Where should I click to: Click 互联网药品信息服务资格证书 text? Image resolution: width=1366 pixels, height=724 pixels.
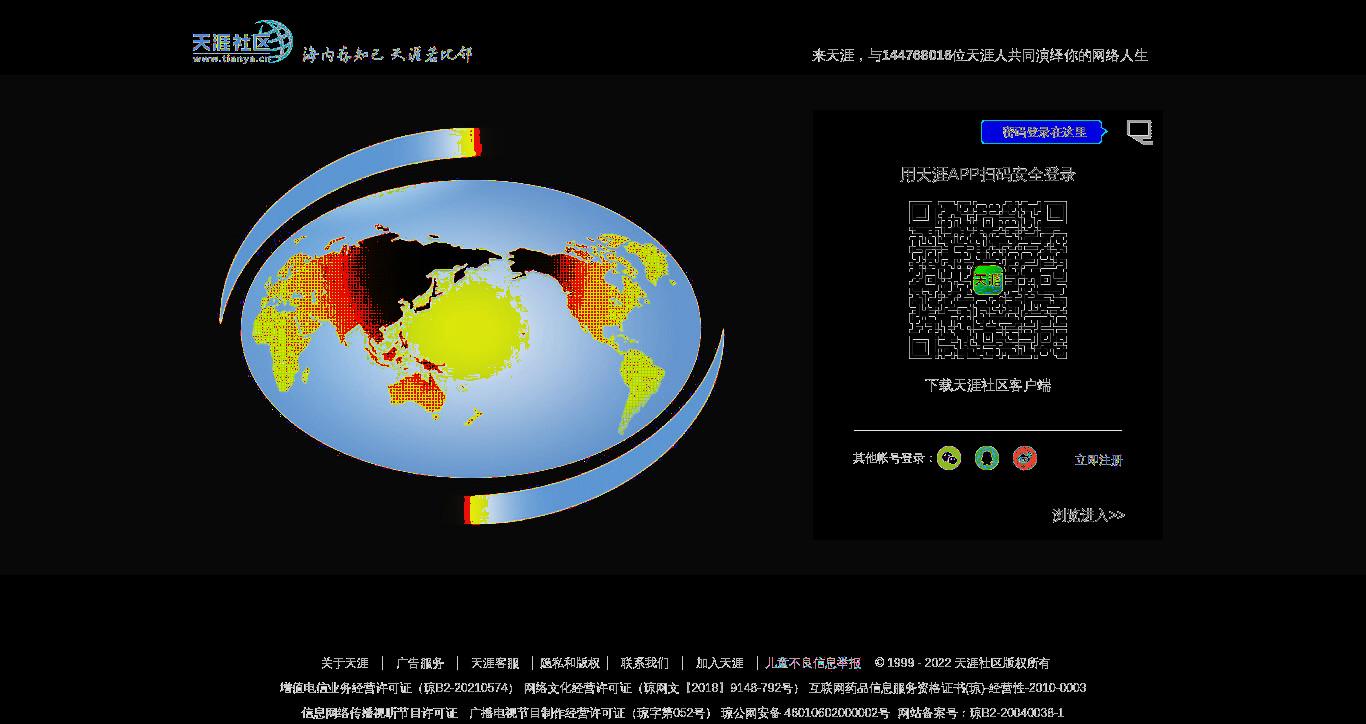click(947, 688)
